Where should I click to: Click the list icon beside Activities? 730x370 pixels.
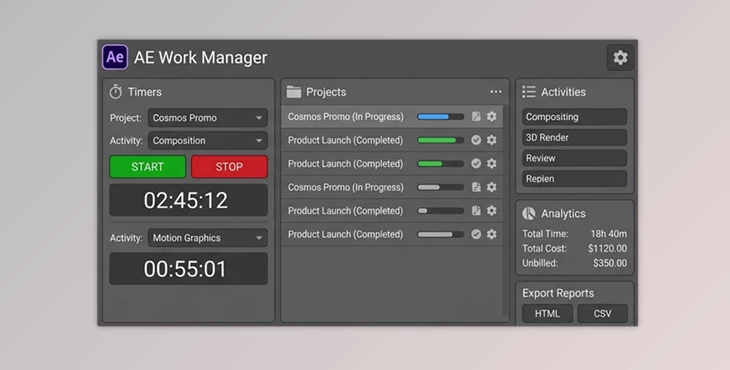[x=529, y=92]
